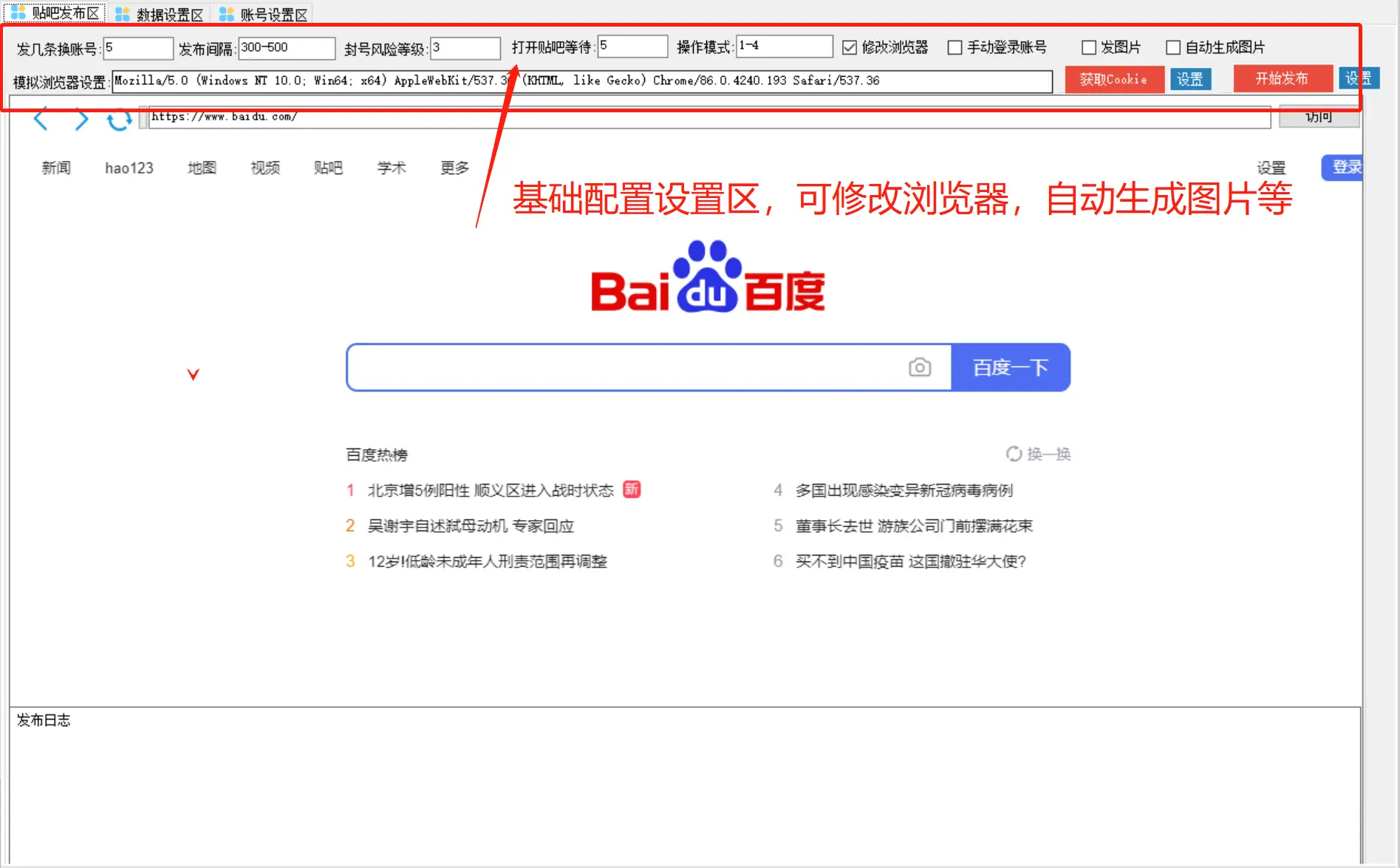Open hot item 董事长去世 游族公司门前摆满花束
This screenshot has width=1400, height=868.
point(914,526)
